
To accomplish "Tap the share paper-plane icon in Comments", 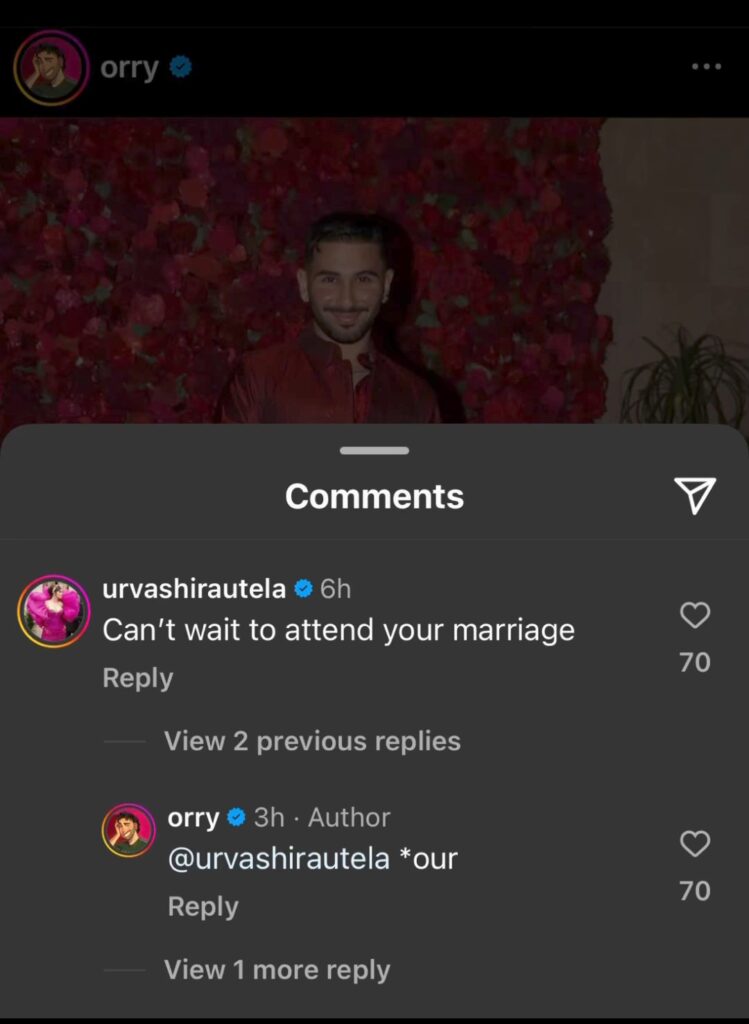I will pyautogui.click(x=695, y=495).
